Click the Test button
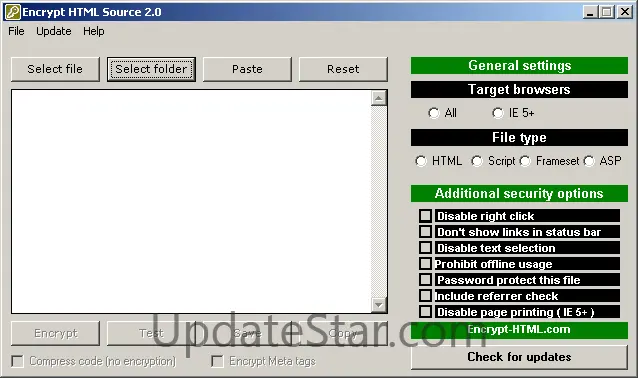The image size is (638, 378). (151, 334)
